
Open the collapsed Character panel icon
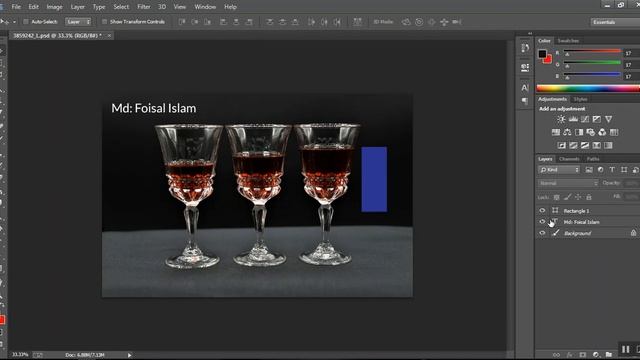coord(525,88)
